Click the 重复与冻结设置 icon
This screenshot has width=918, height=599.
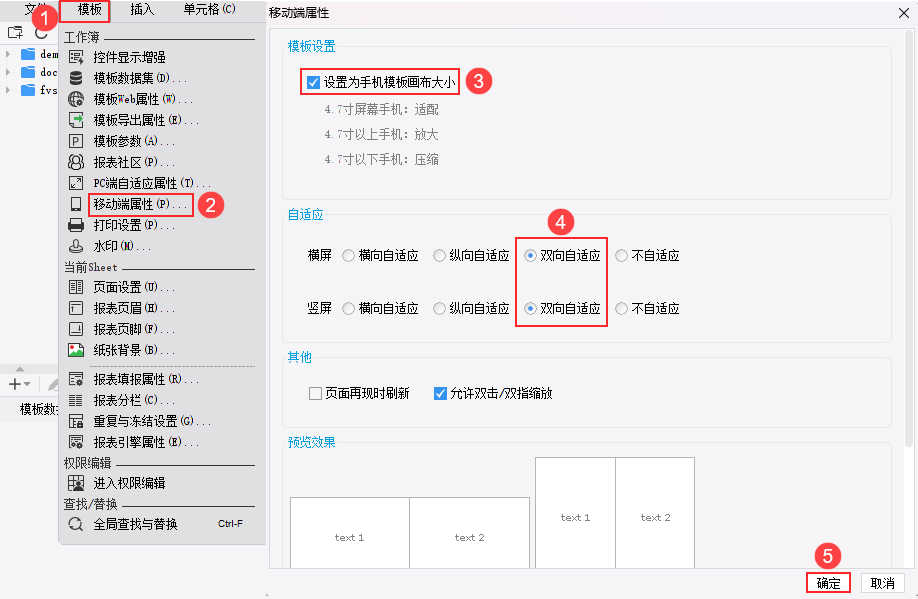pyautogui.click(x=76, y=421)
